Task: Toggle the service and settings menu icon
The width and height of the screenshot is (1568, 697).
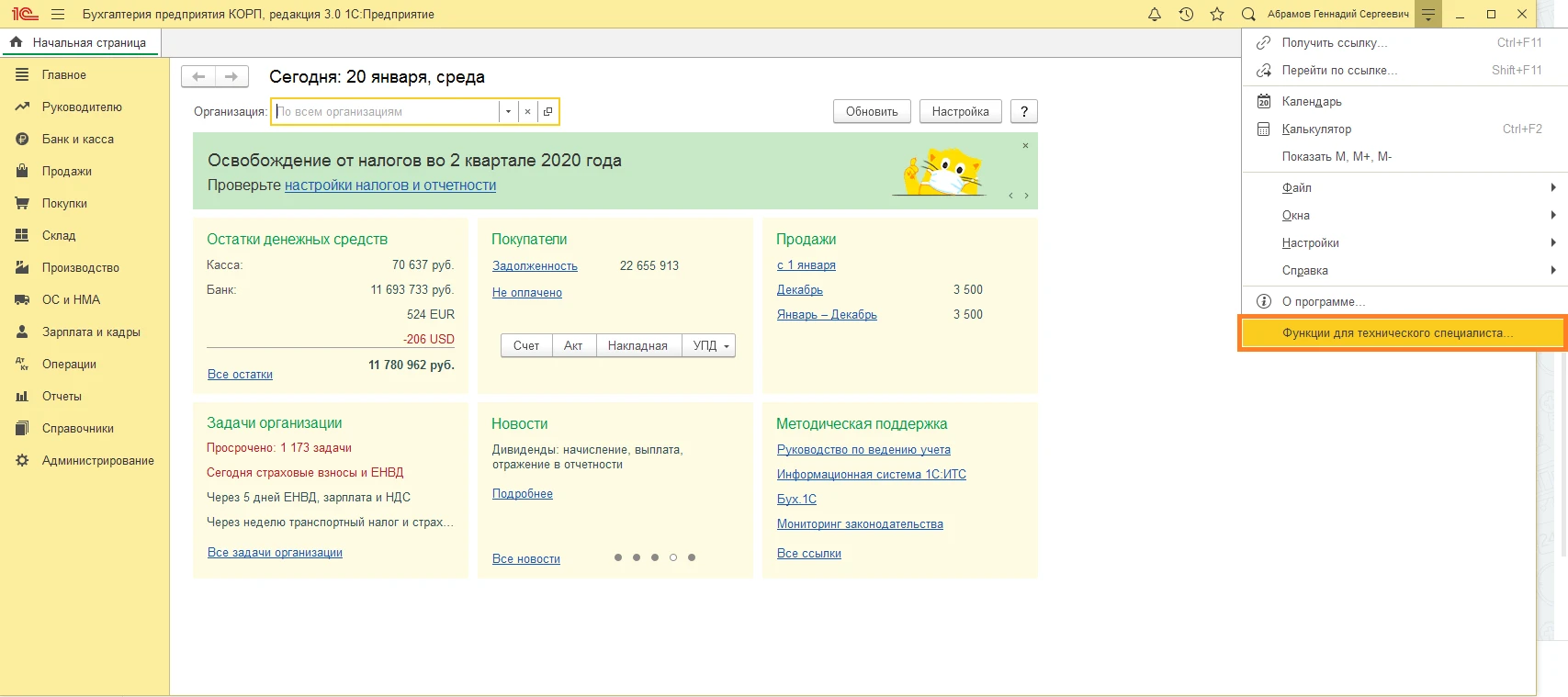Action: click(1428, 14)
